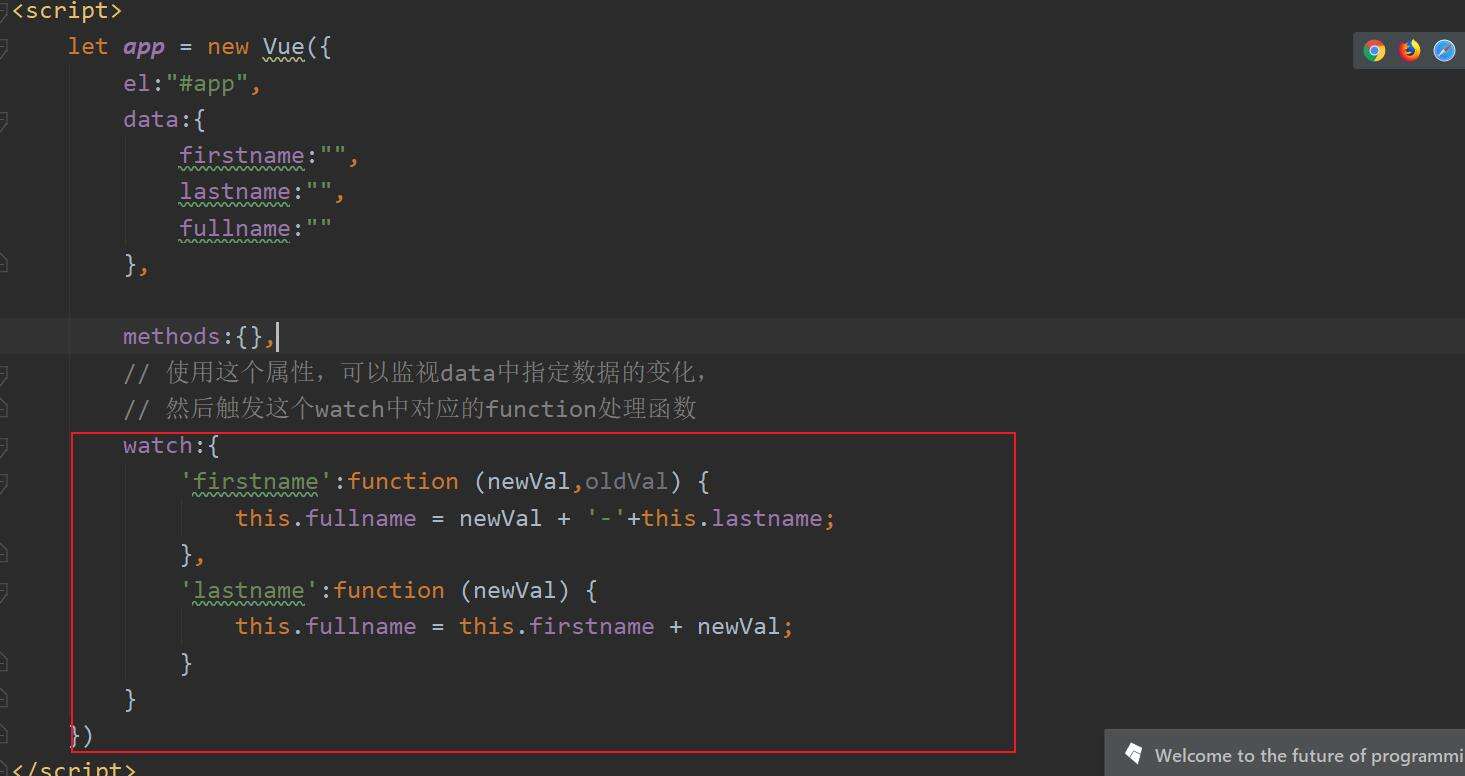This screenshot has width=1465, height=776.
Task: Collapse the watch object block
Action: tap(4, 447)
